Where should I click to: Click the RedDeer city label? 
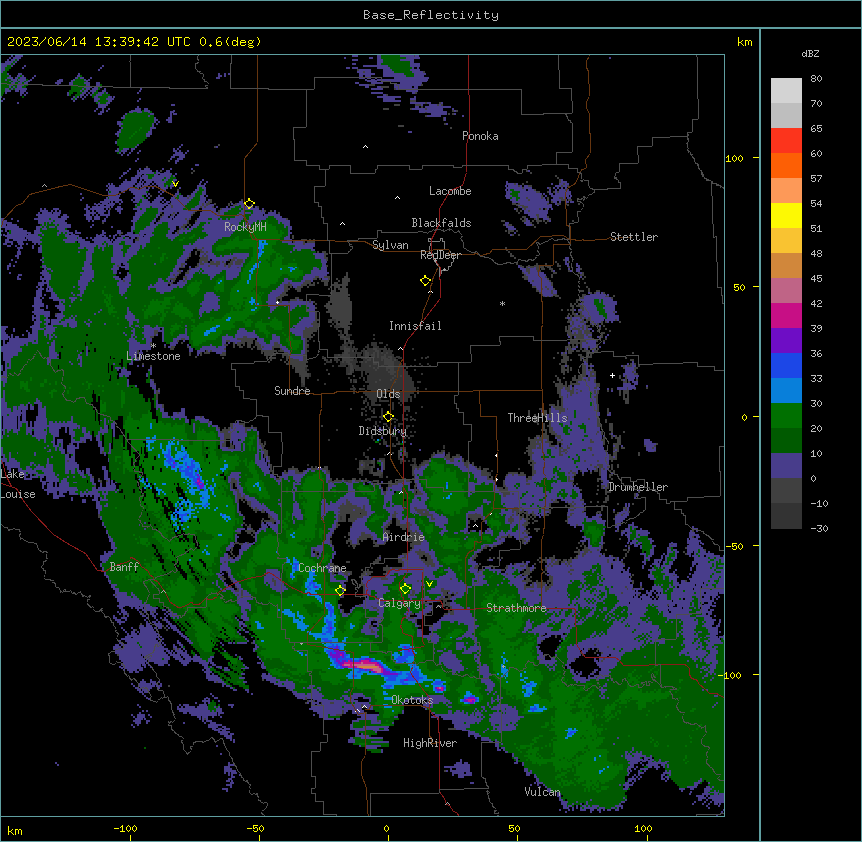click(440, 255)
